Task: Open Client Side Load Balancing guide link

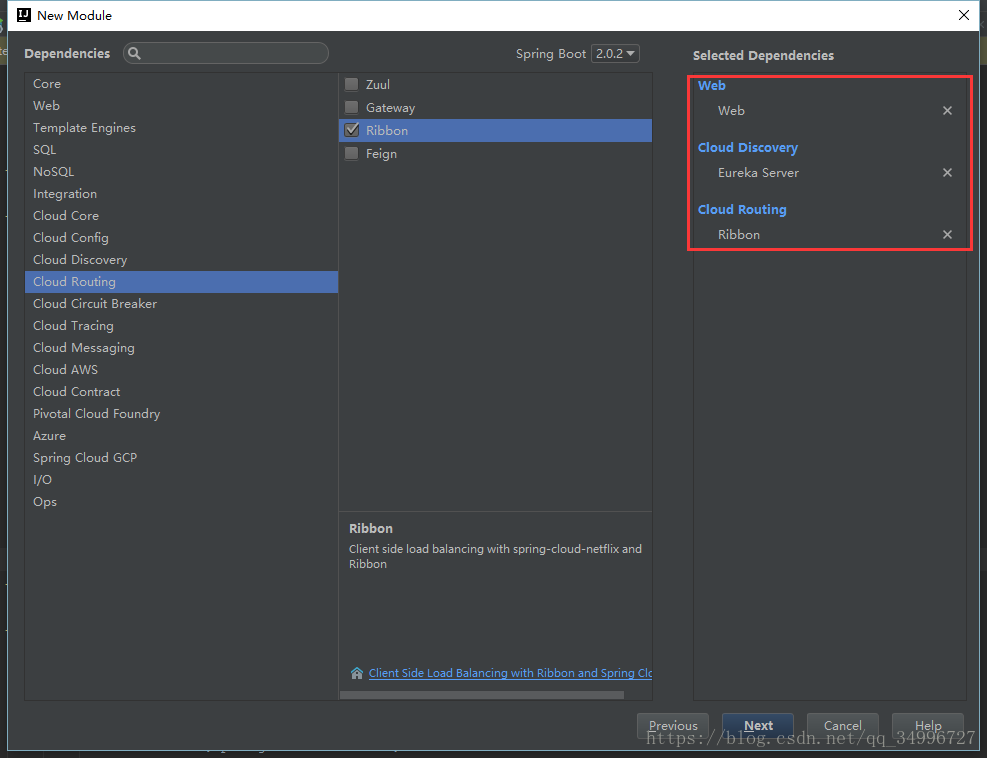Action: pyautogui.click(x=510, y=673)
